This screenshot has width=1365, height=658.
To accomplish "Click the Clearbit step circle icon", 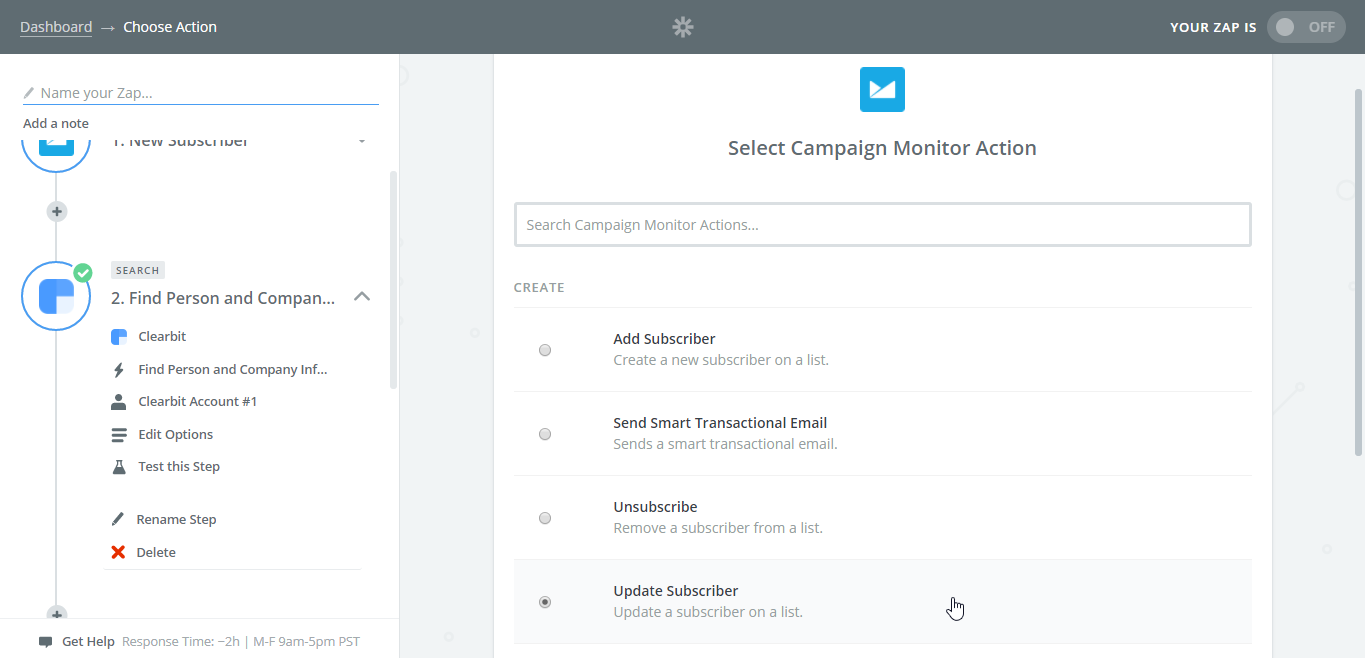I will (56, 296).
